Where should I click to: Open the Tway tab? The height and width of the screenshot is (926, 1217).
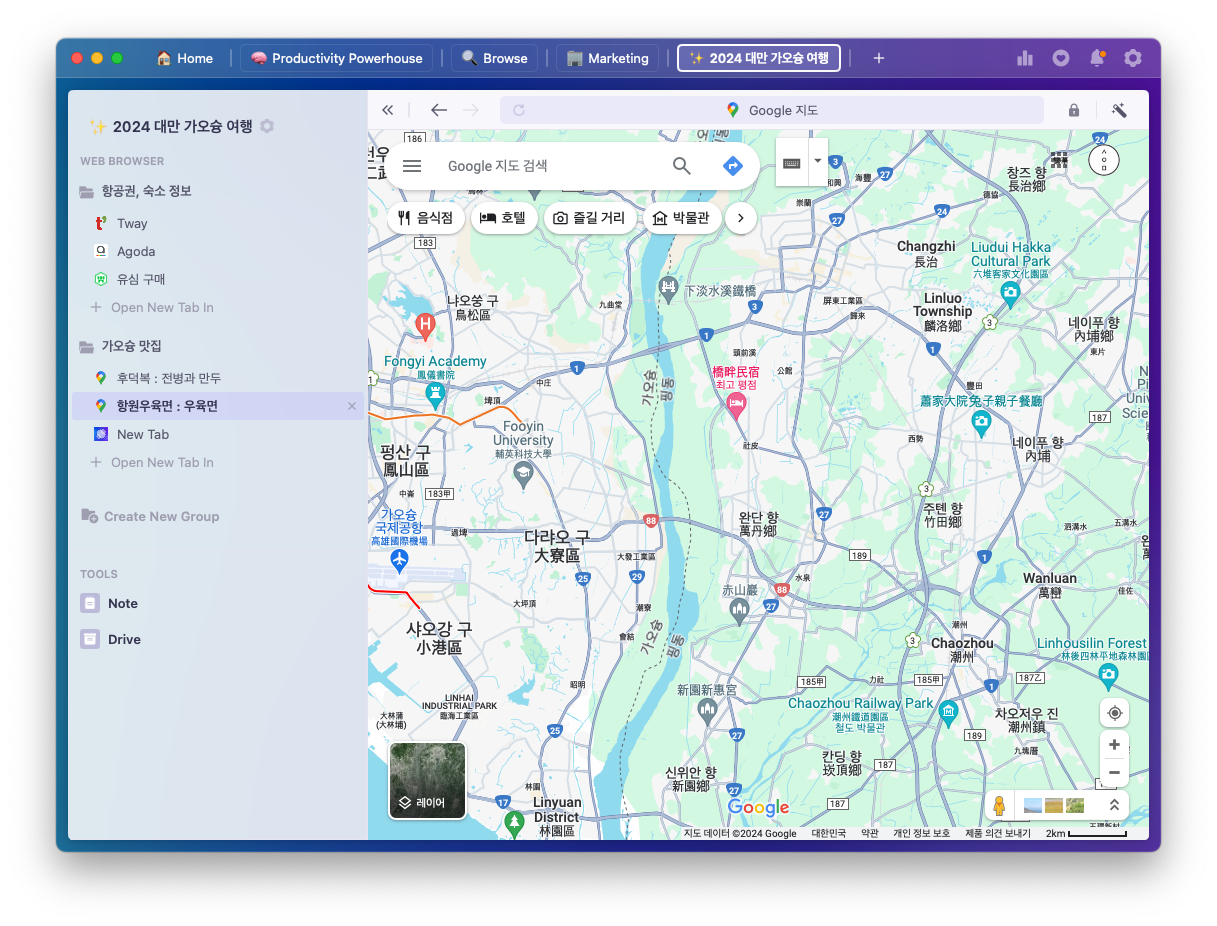(132, 224)
